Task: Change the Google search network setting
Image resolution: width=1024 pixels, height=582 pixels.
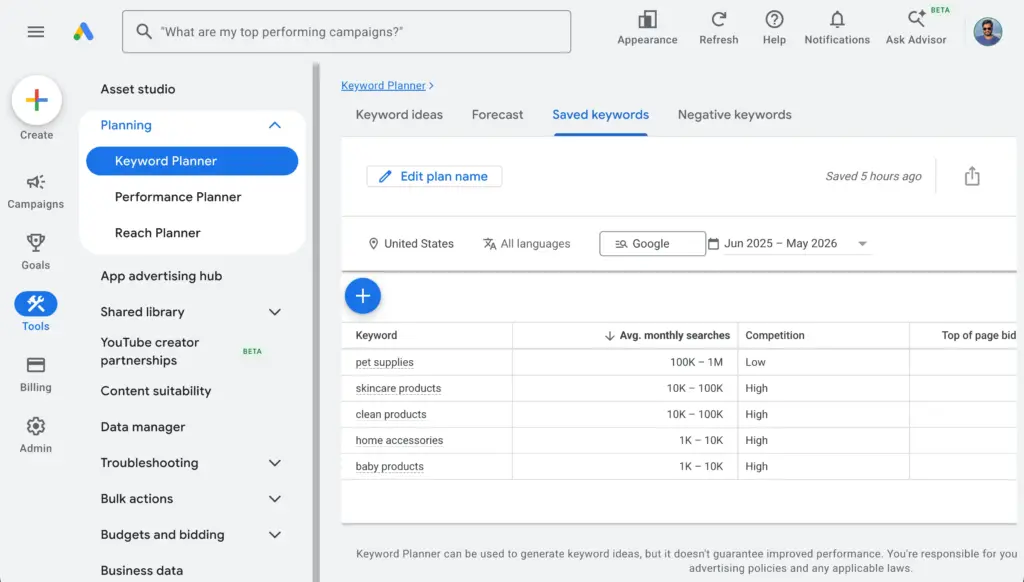Action: coord(652,244)
